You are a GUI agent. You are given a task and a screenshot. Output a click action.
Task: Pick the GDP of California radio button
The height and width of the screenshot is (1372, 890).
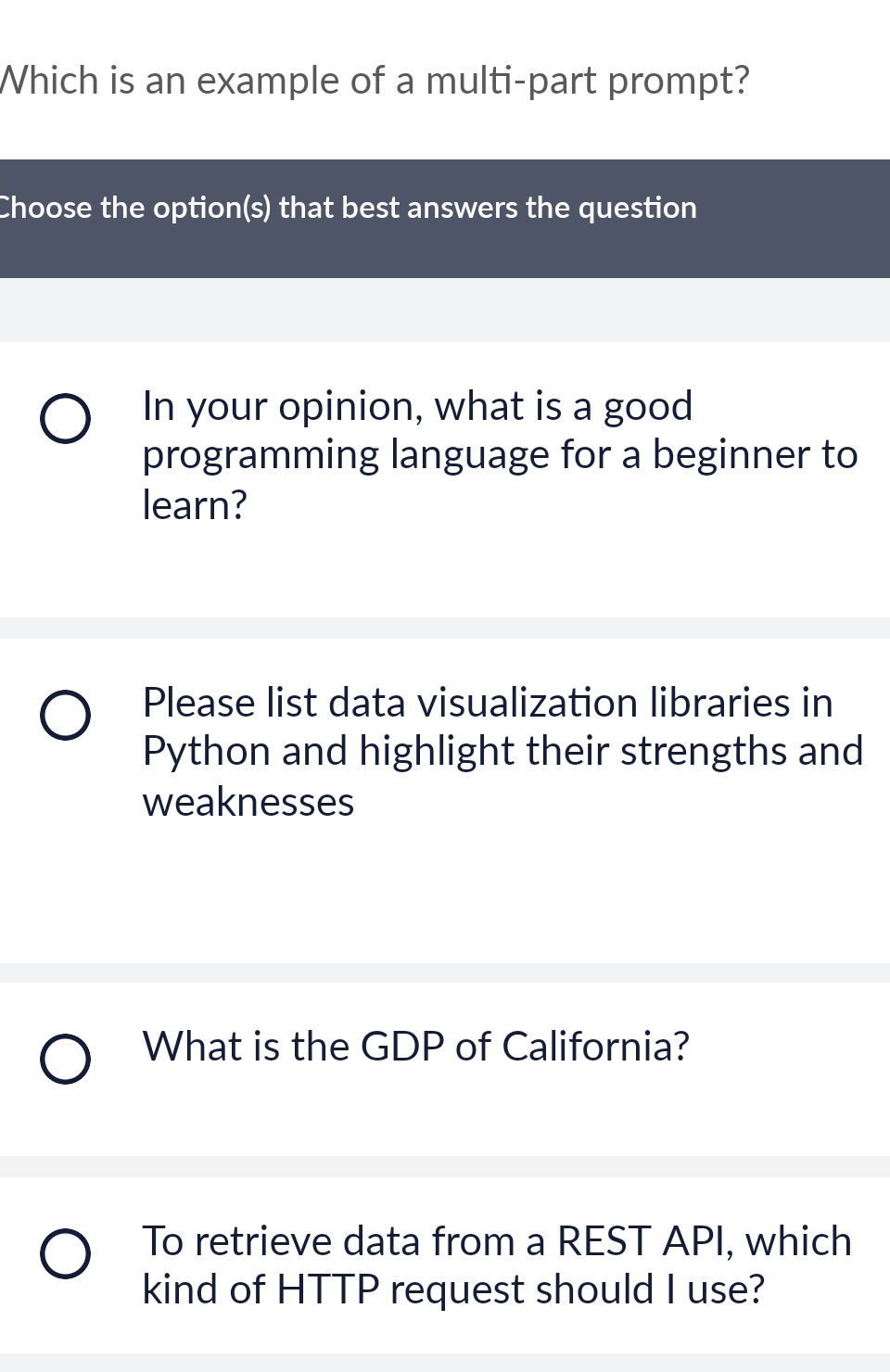(65, 1059)
